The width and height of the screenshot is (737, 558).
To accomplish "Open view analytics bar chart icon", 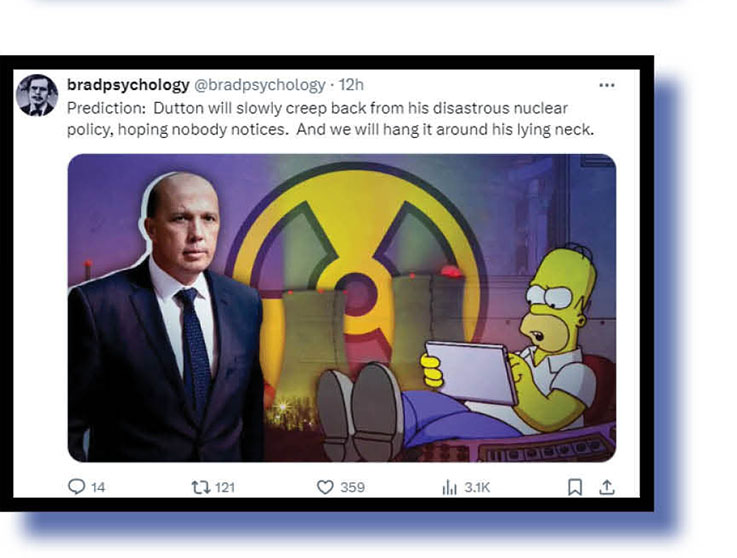I will (x=449, y=487).
